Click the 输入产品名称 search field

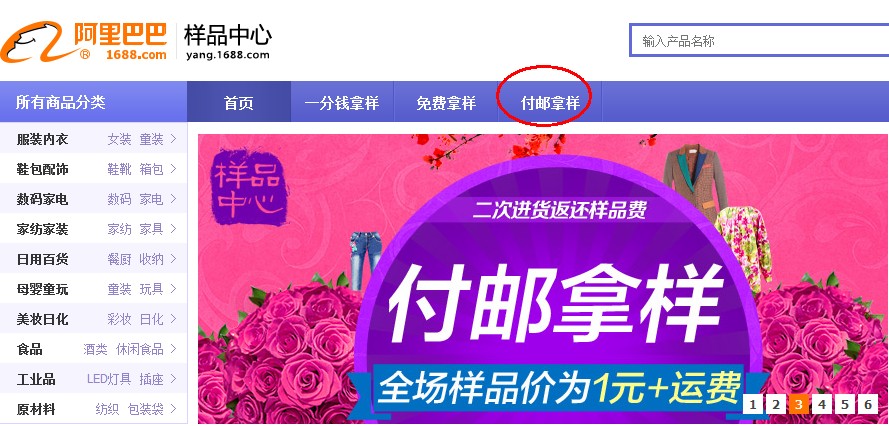click(760, 40)
